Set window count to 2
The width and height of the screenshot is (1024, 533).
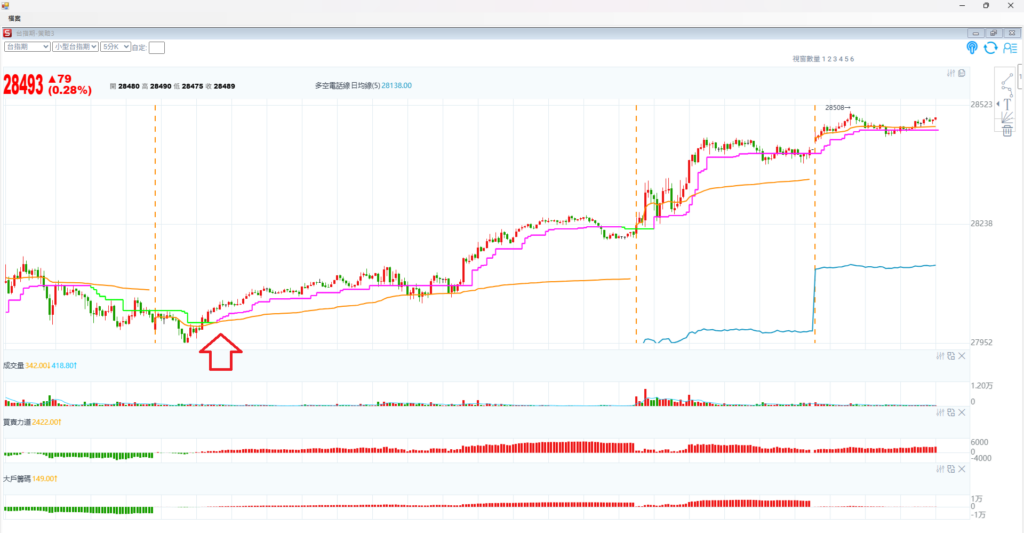[828, 60]
